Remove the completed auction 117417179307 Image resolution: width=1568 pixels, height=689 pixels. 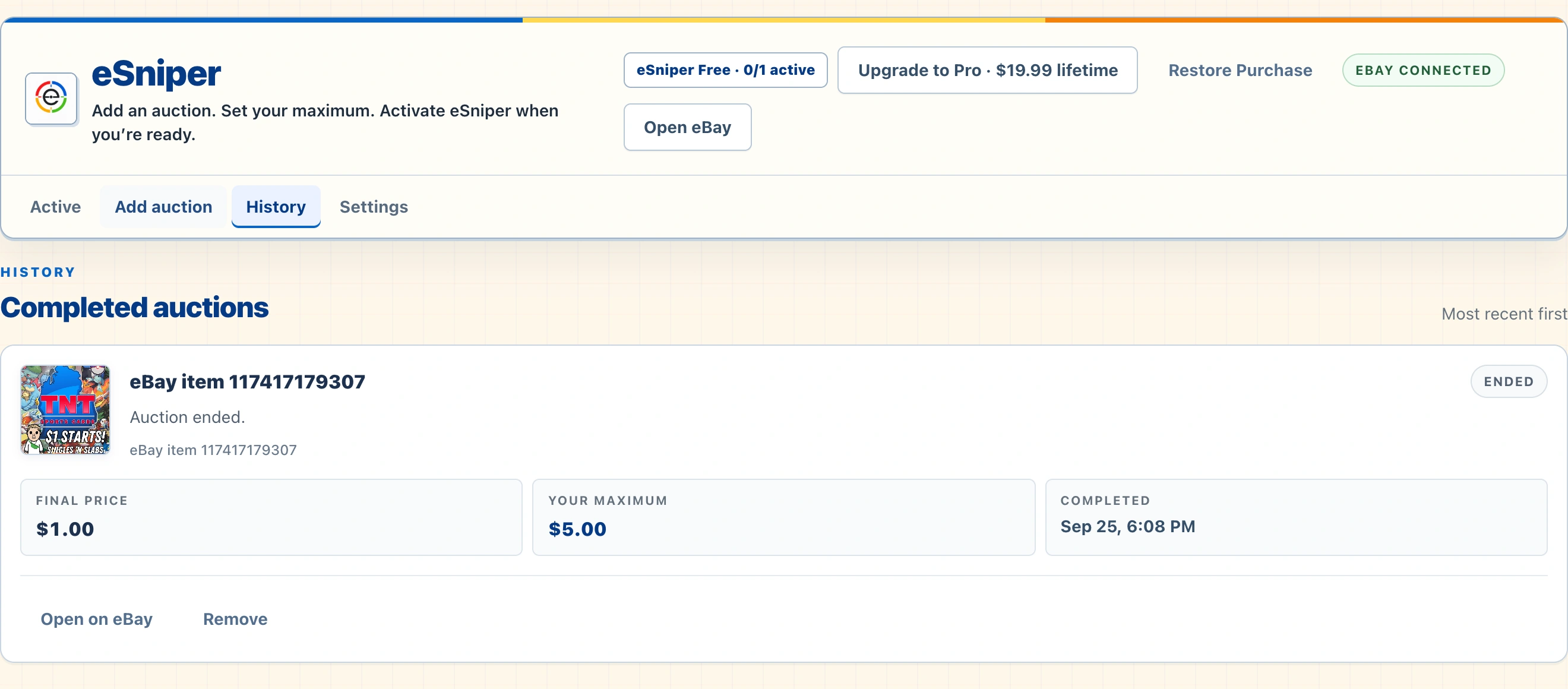click(235, 619)
